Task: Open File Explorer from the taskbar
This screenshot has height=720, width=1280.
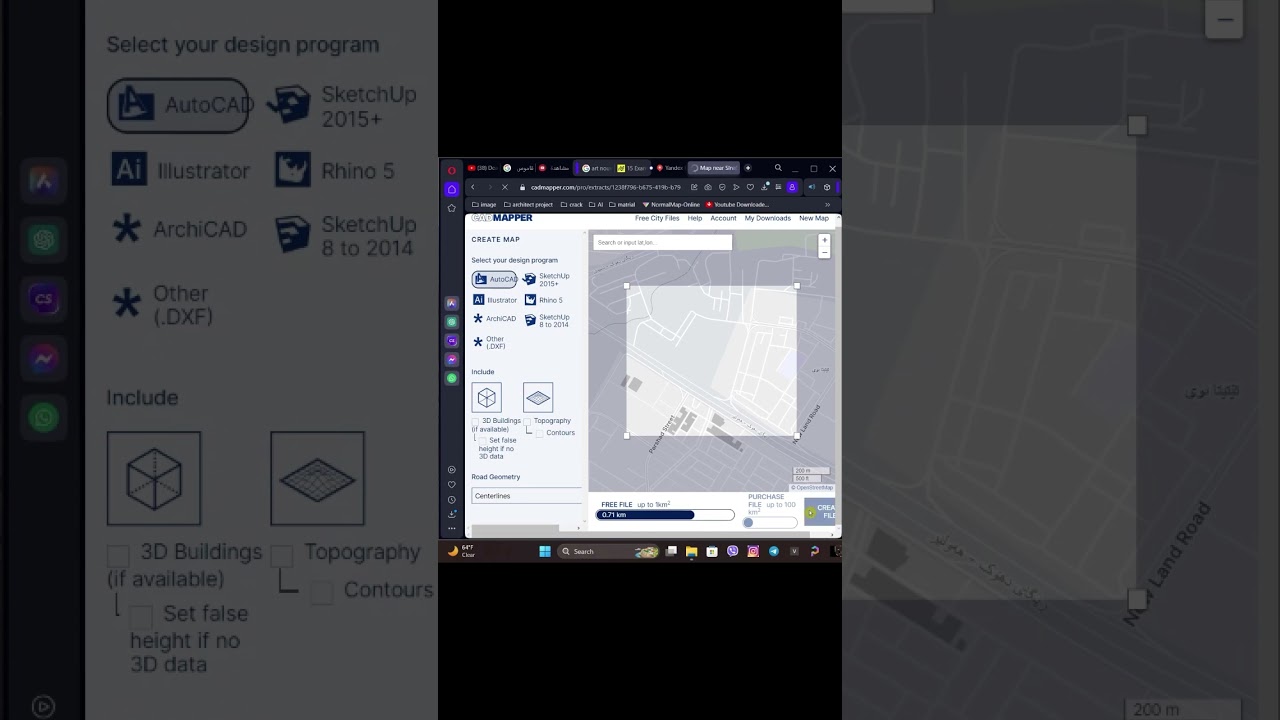Action: (x=691, y=551)
